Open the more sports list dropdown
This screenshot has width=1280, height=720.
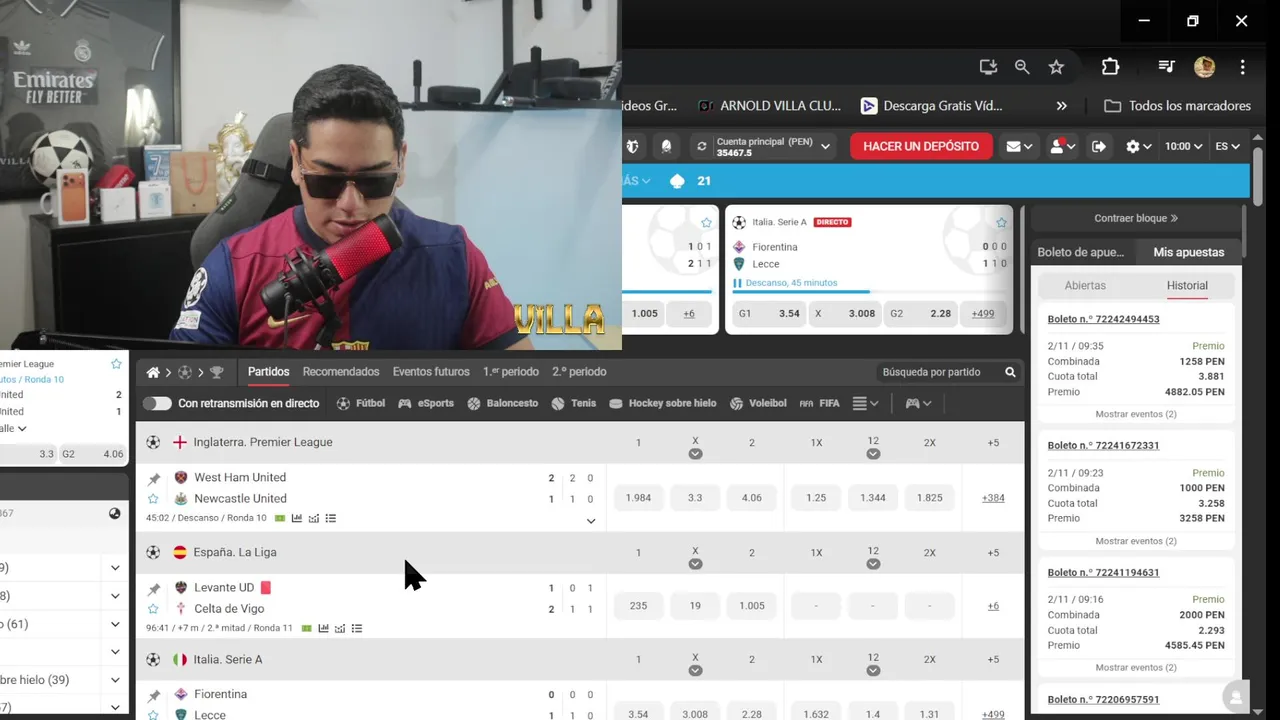[866, 403]
